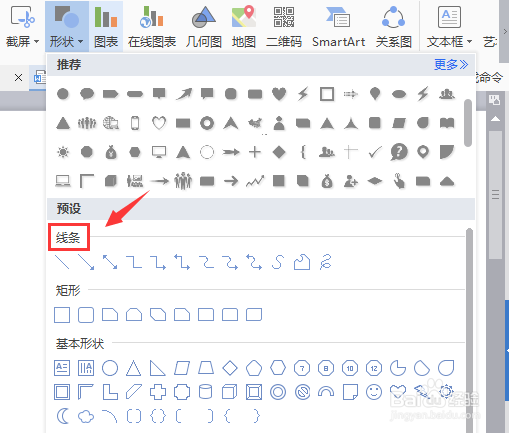Choose the dodecagon shape labeled 12
The image size is (509, 433).
click(374, 368)
